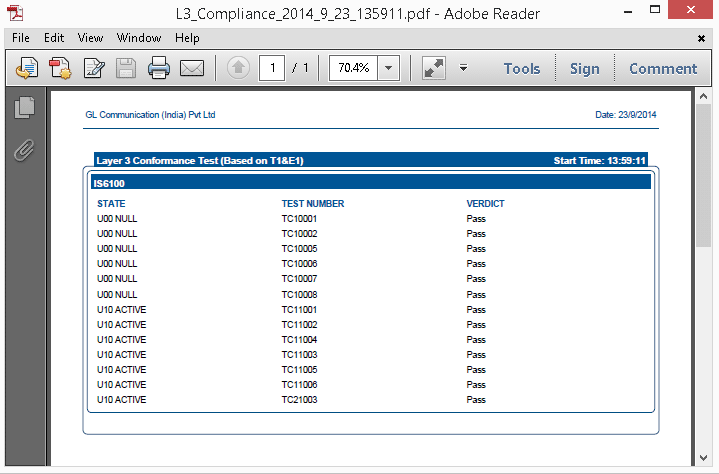The width and height of the screenshot is (719, 474).
Task: Open the Page Thumbnails panel icon
Action: (x=25, y=108)
